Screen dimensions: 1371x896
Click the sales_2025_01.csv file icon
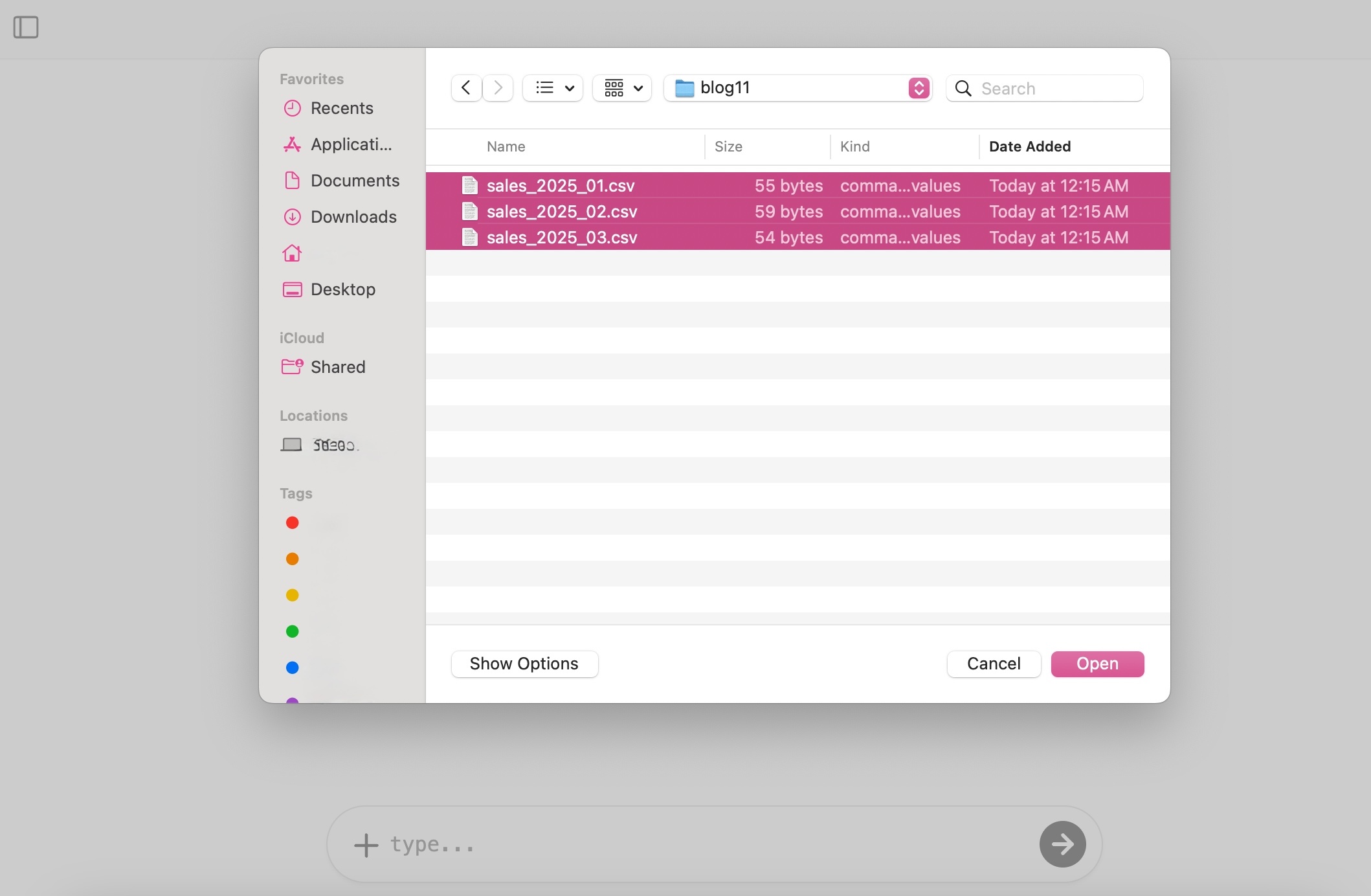click(x=470, y=186)
